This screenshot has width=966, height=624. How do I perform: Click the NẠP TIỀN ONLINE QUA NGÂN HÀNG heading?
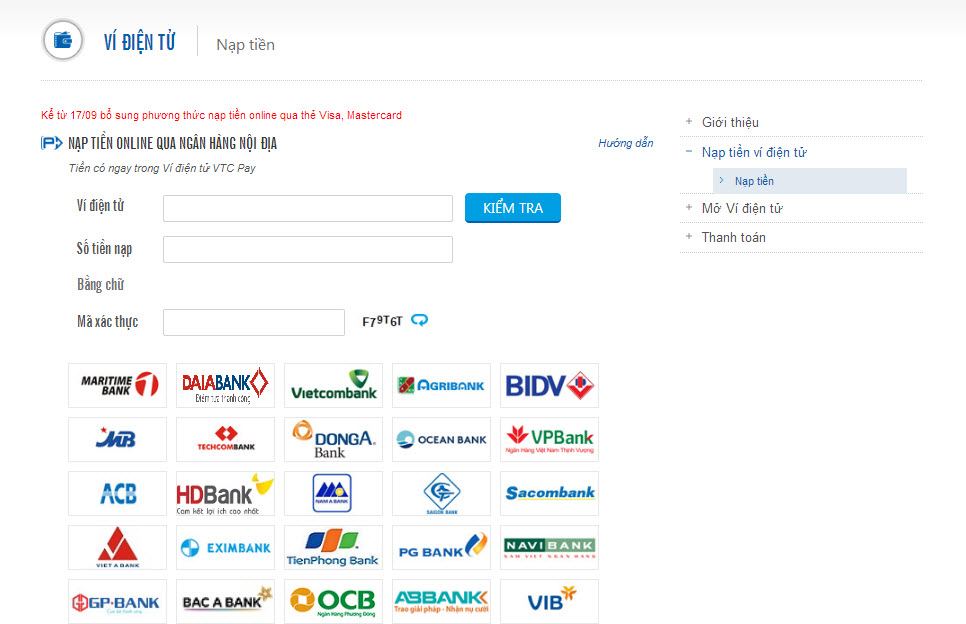(x=172, y=144)
